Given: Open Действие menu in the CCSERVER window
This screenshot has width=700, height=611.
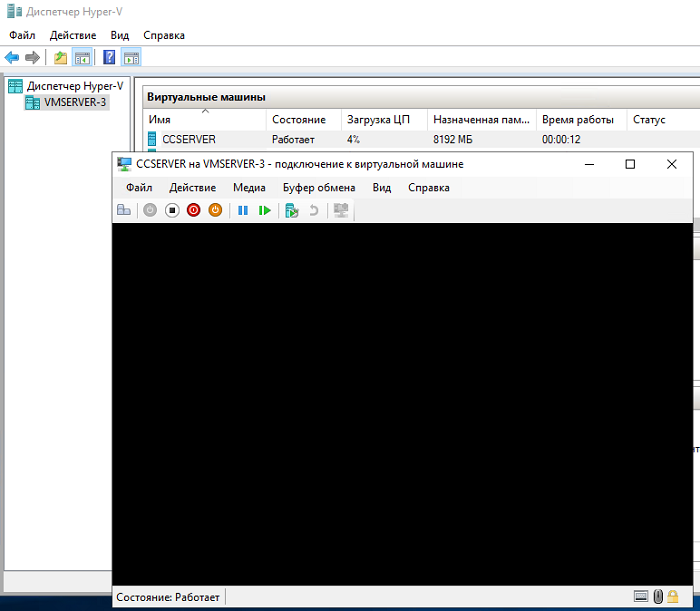Looking at the screenshot, I should click(192, 187).
